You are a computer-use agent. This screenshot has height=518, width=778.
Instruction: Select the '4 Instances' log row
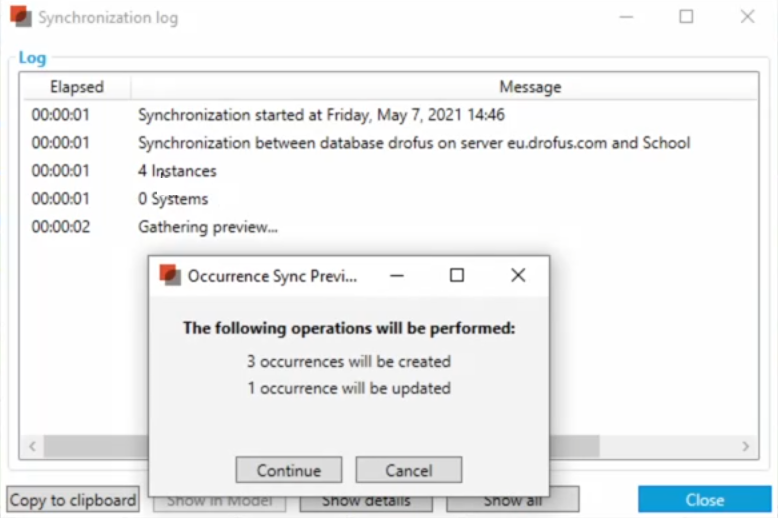[177, 171]
